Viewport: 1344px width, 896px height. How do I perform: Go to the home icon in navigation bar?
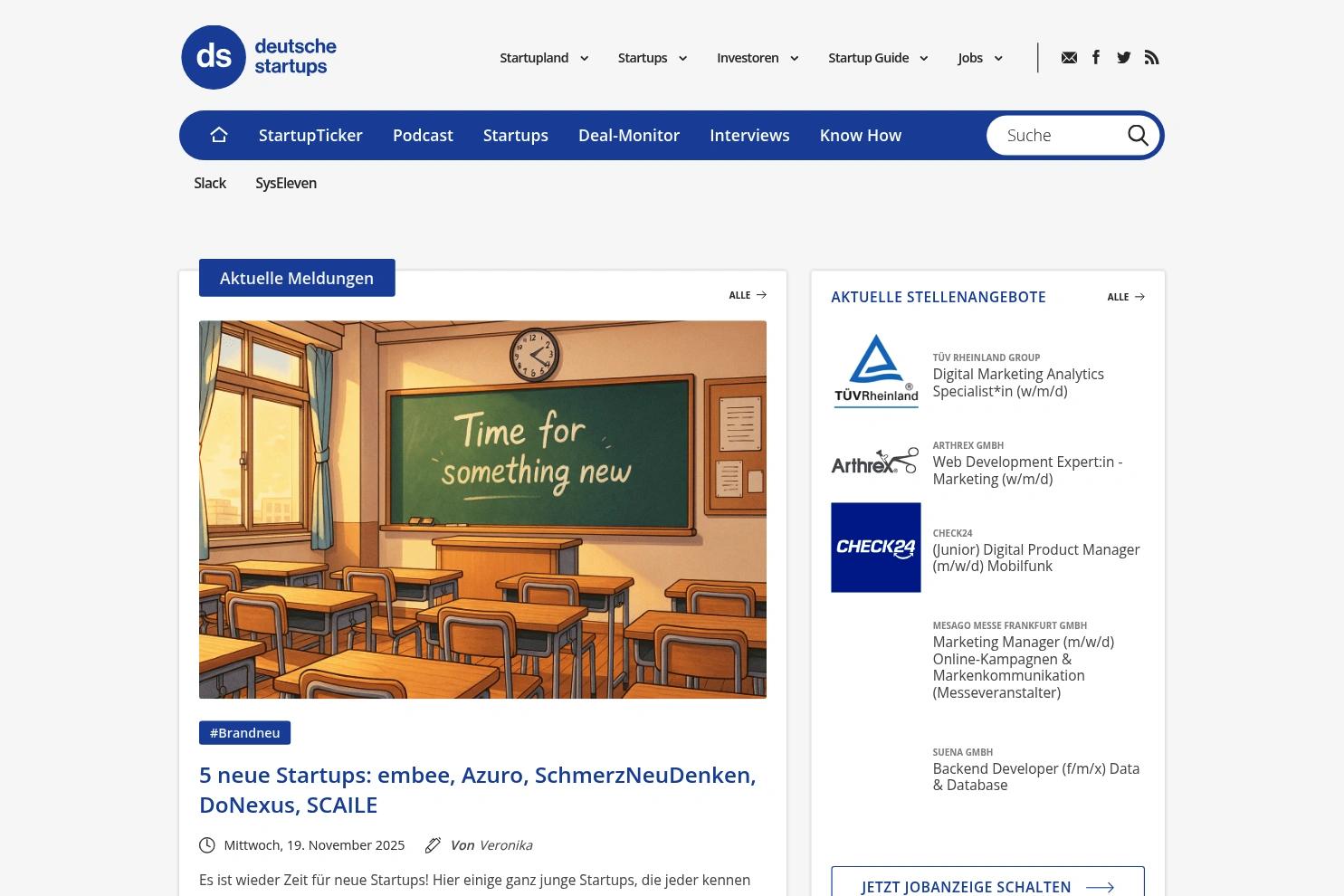tap(219, 135)
